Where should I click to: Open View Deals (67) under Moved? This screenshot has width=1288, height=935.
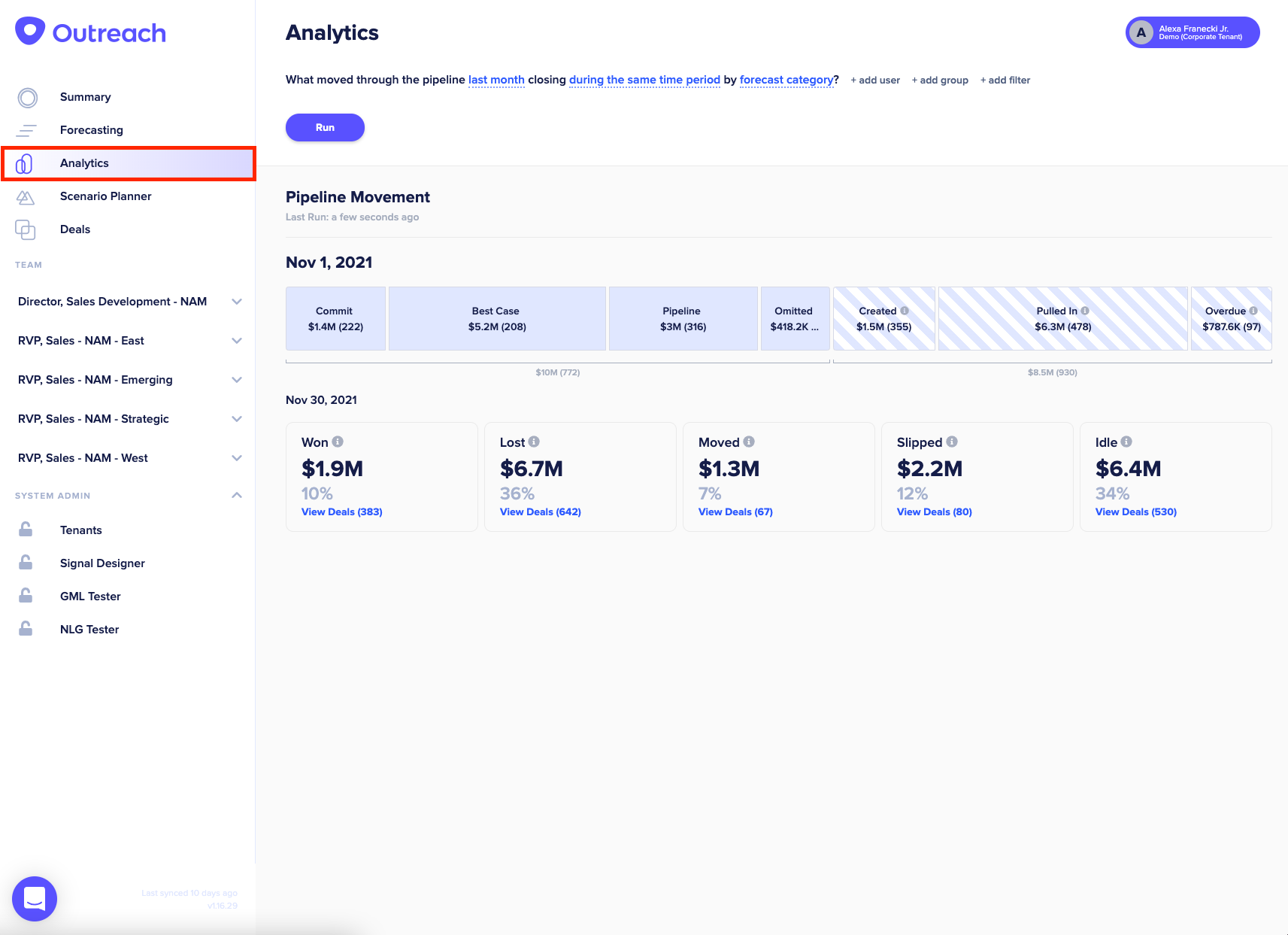tap(735, 512)
